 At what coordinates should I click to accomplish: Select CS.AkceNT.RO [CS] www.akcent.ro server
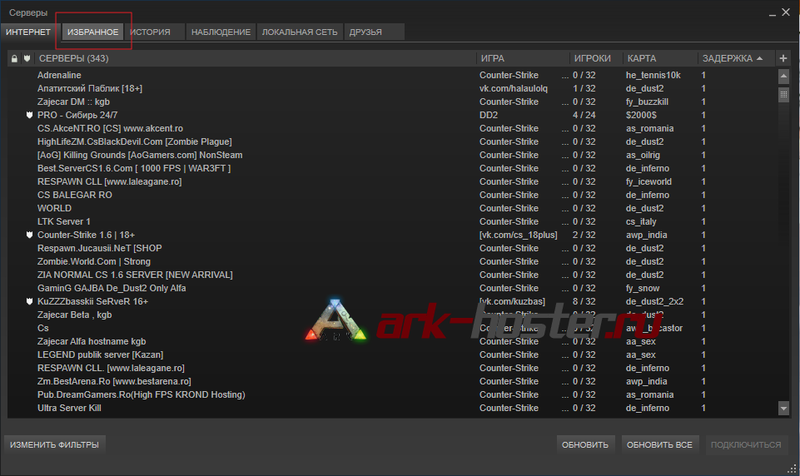coord(391,129)
